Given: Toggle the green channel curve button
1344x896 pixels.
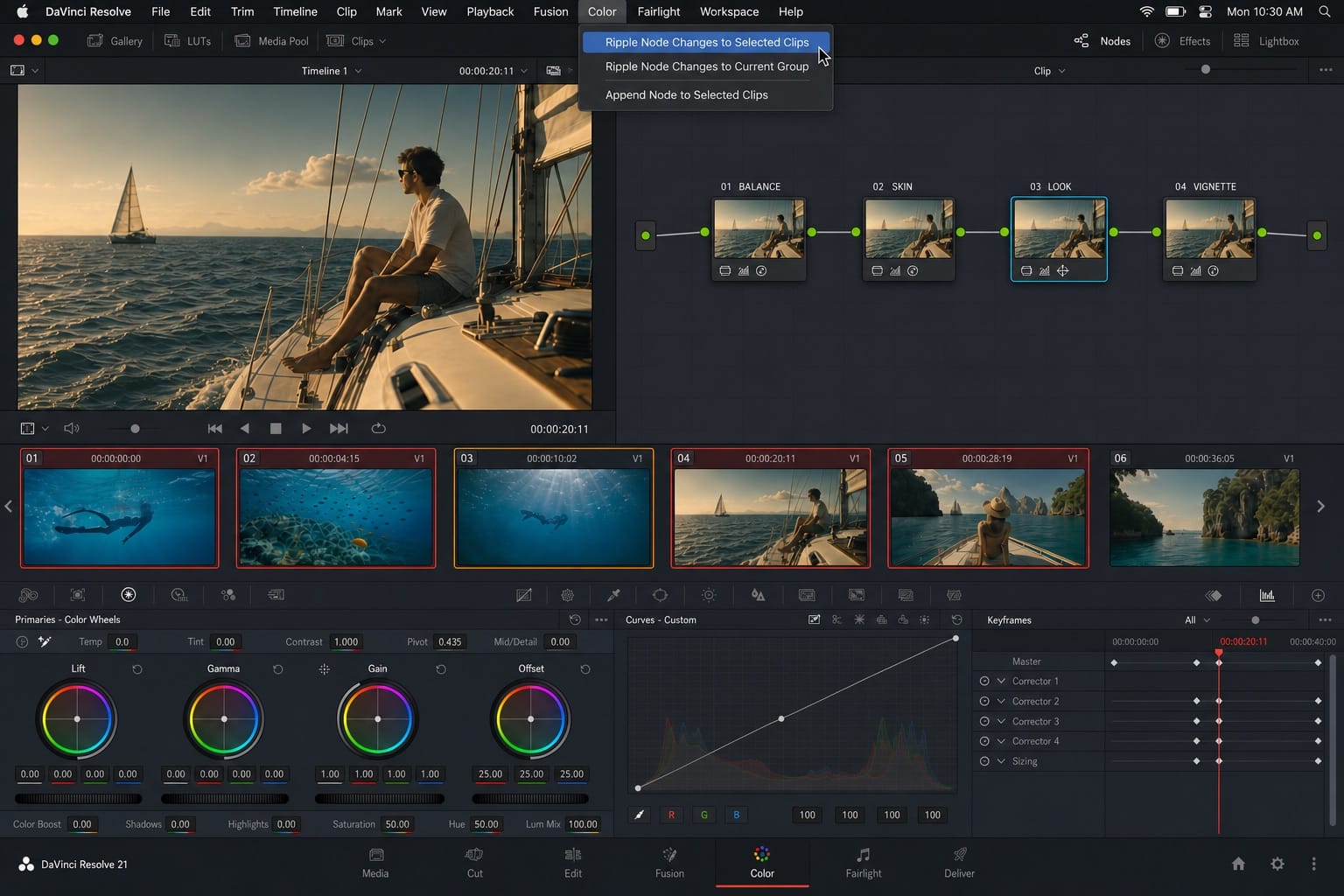Looking at the screenshot, I should pos(704,815).
